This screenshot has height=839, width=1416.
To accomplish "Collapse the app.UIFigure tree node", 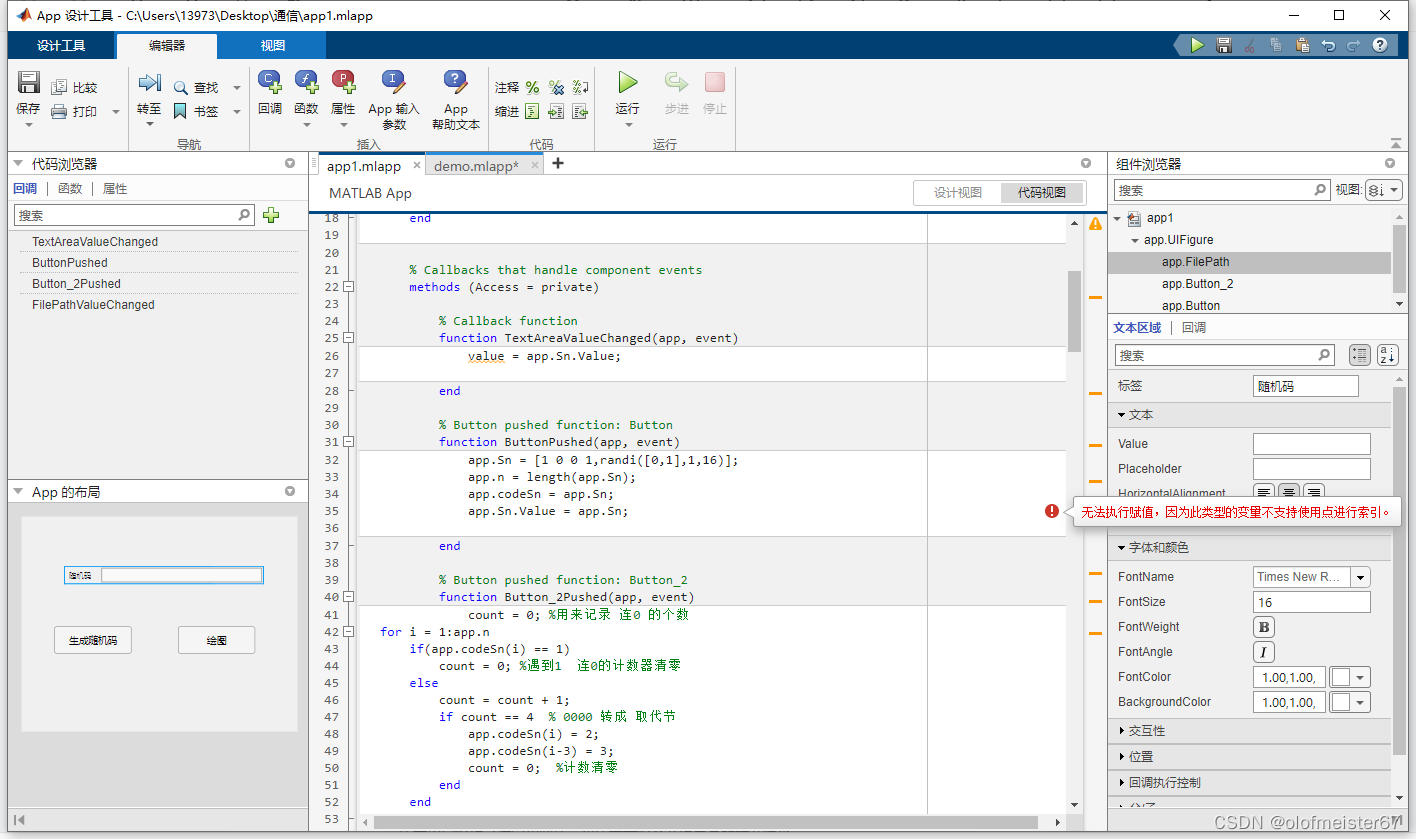I will click(x=1135, y=240).
